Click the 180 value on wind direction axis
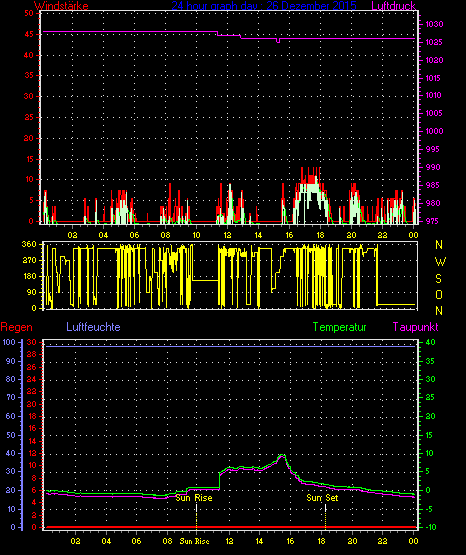Image resolution: width=466 pixels, height=555 pixels. [29, 276]
